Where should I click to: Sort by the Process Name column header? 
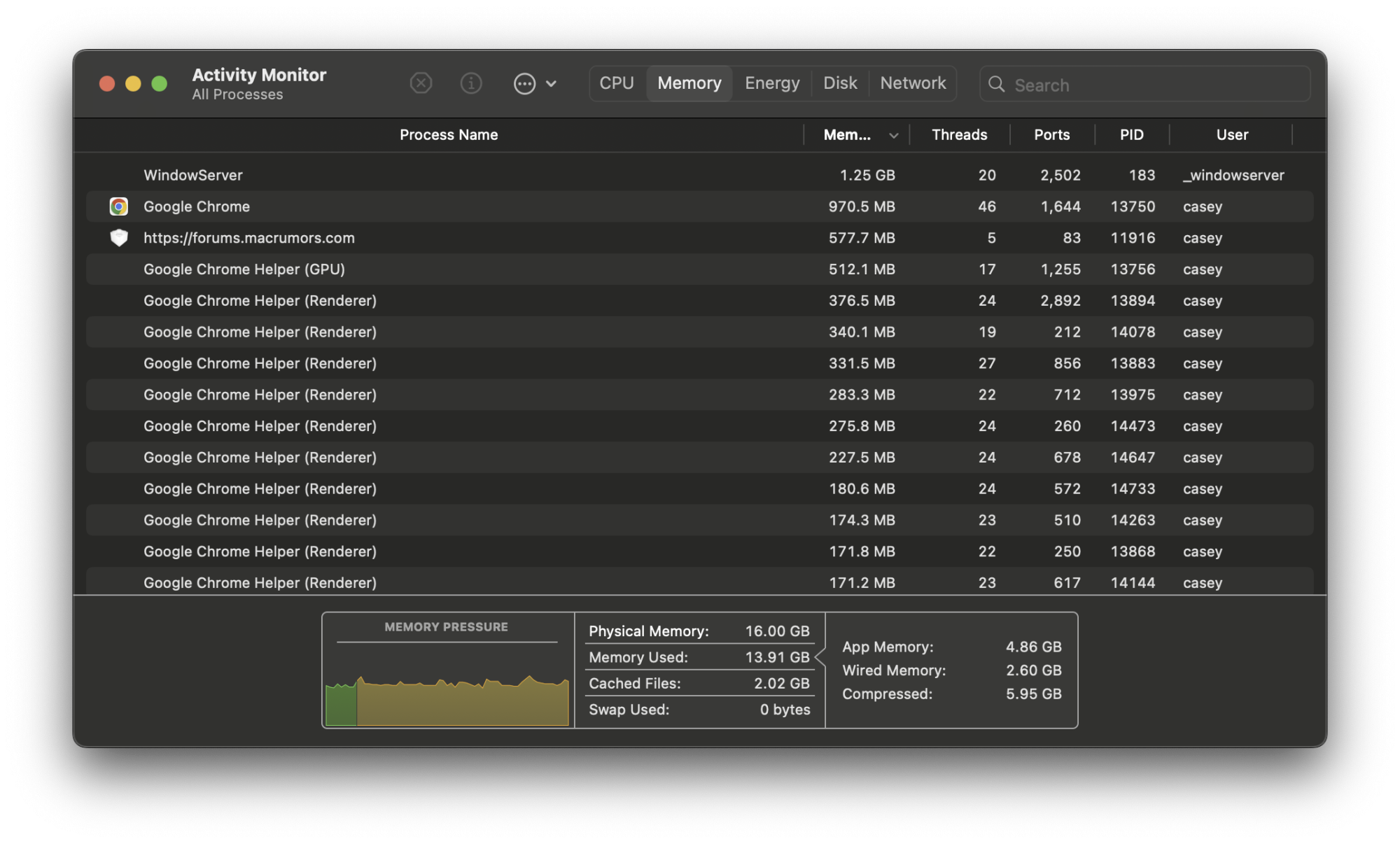tap(449, 135)
